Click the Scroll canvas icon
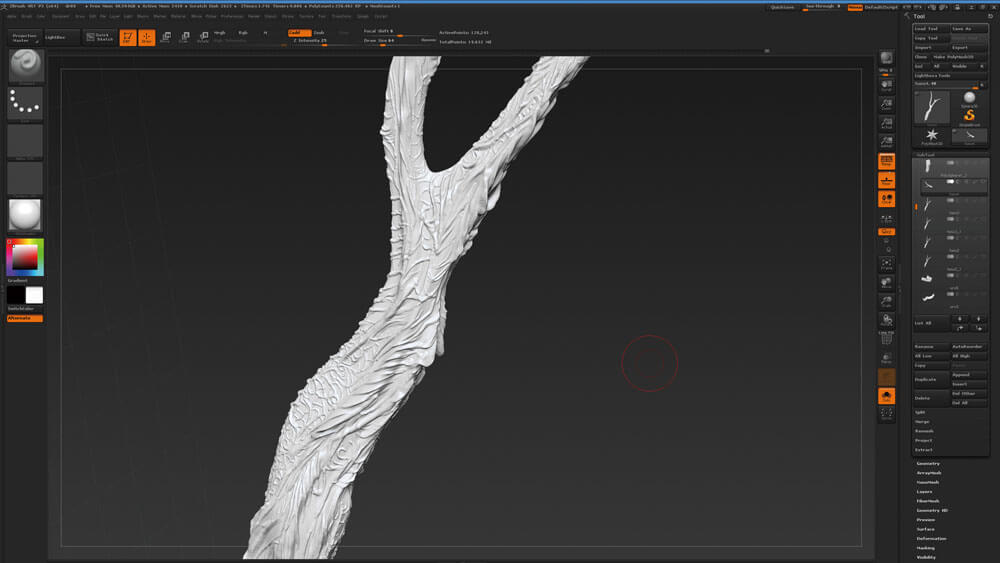The width and height of the screenshot is (1000, 563). pos(886,86)
